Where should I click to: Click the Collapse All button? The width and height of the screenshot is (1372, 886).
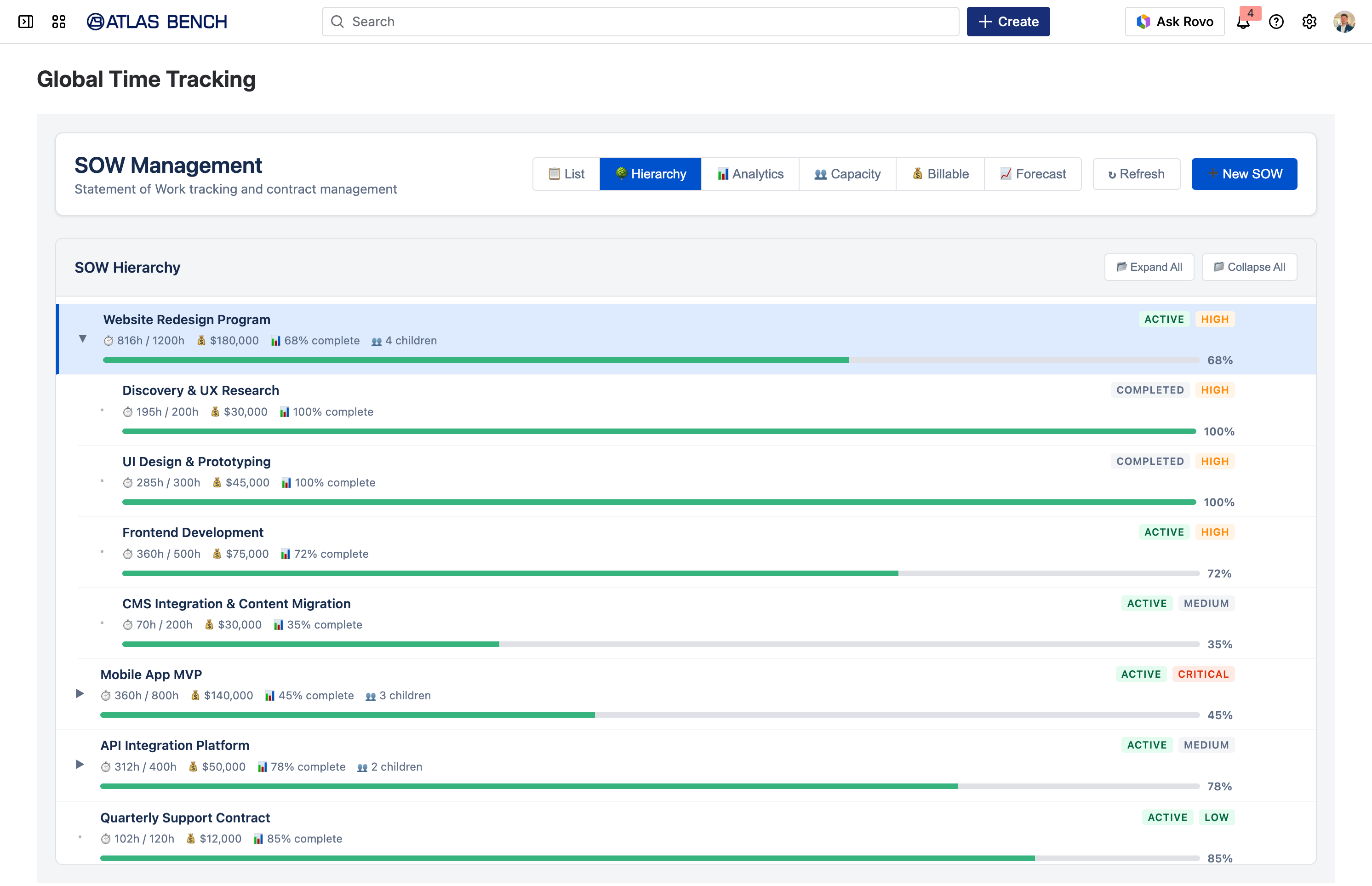1249,267
